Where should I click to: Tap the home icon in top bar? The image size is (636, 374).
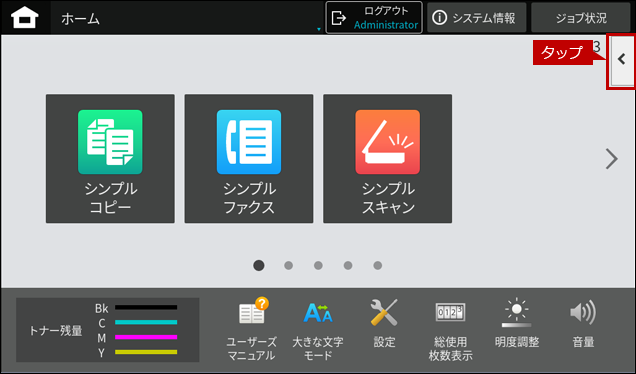[x=25, y=18]
